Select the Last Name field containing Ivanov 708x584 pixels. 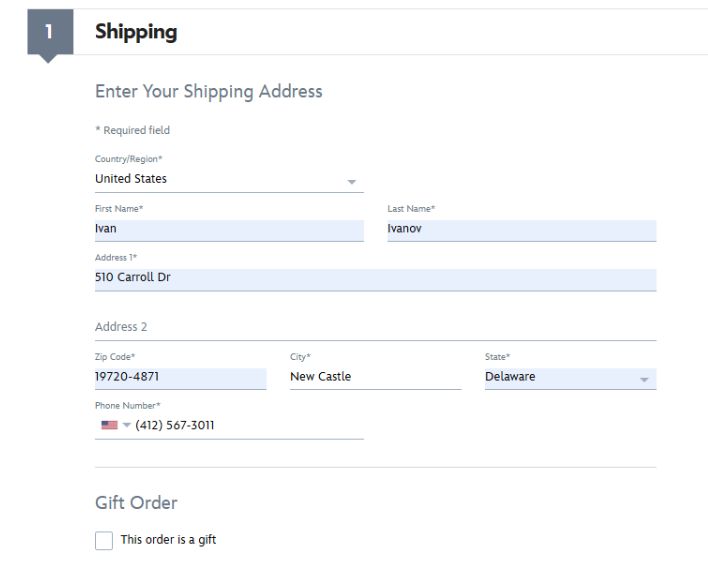520,229
